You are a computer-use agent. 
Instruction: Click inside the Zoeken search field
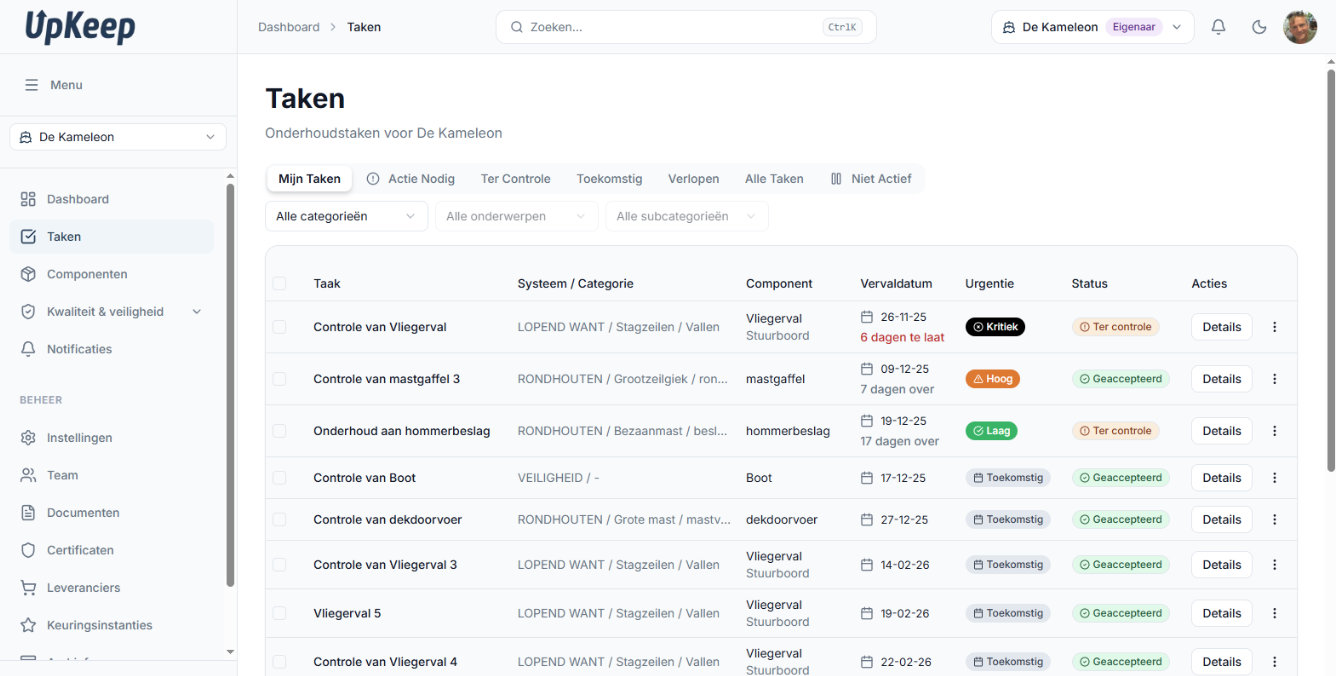pyautogui.click(x=686, y=27)
